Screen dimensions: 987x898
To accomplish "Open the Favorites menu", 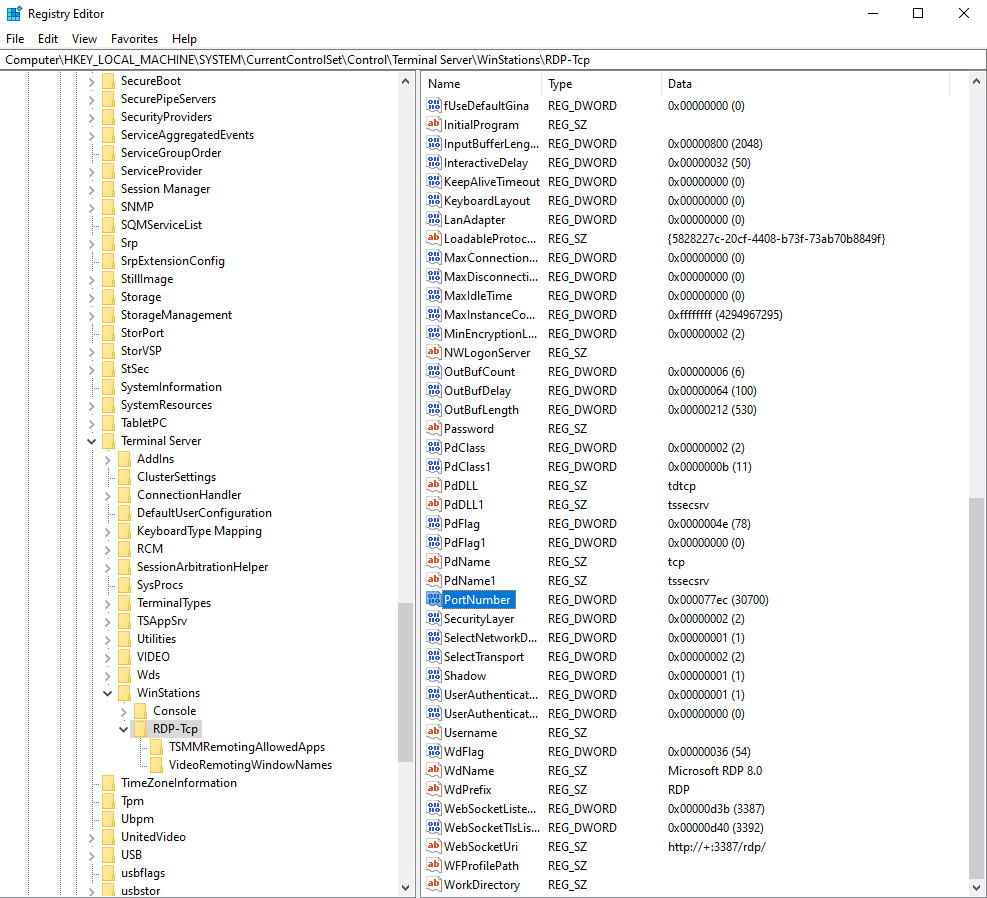I will 134,39.
